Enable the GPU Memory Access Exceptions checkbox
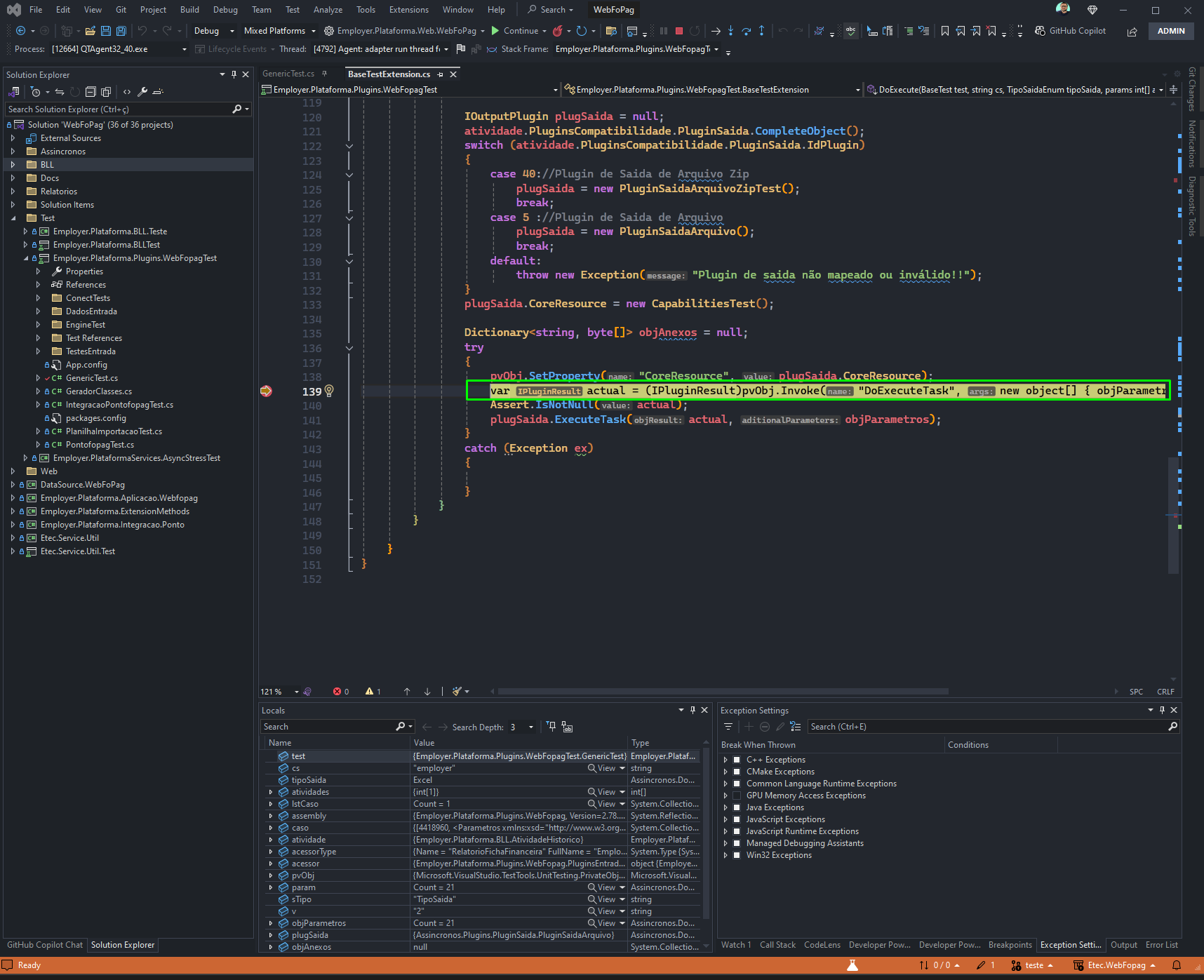This screenshot has width=1204, height=980. pos(737,796)
